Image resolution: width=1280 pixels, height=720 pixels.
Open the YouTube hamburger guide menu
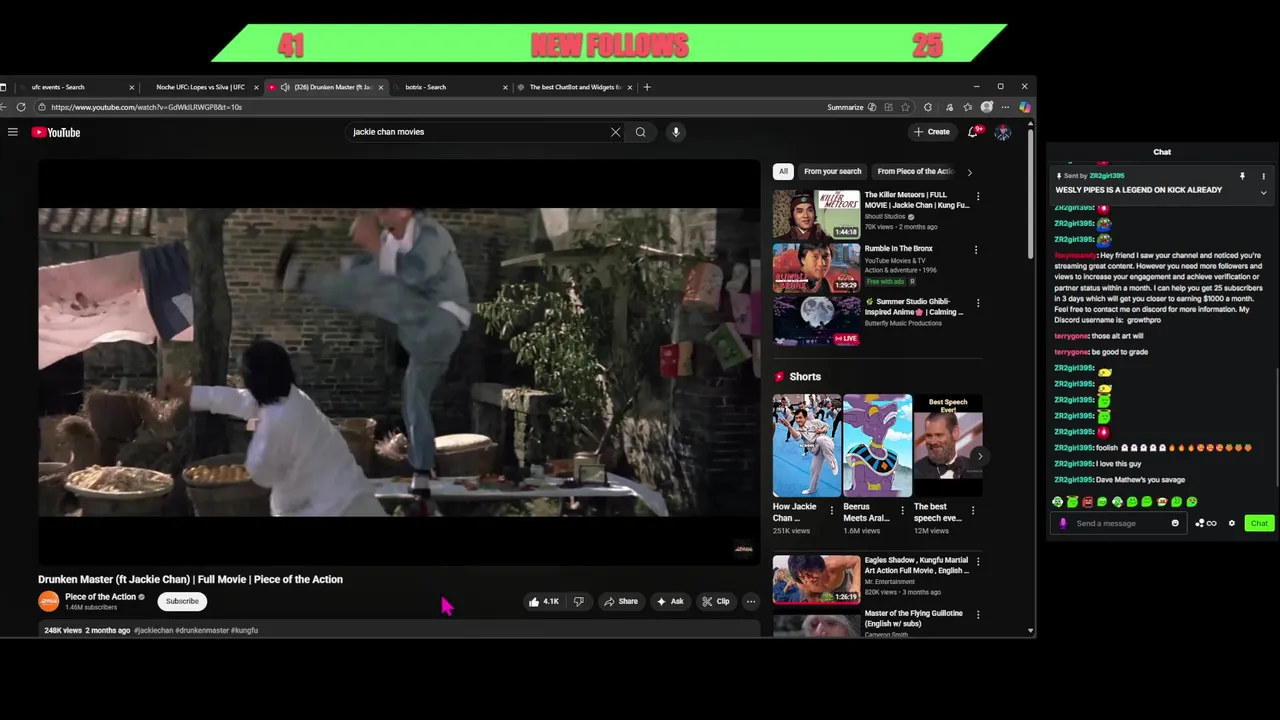(x=12, y=132)
